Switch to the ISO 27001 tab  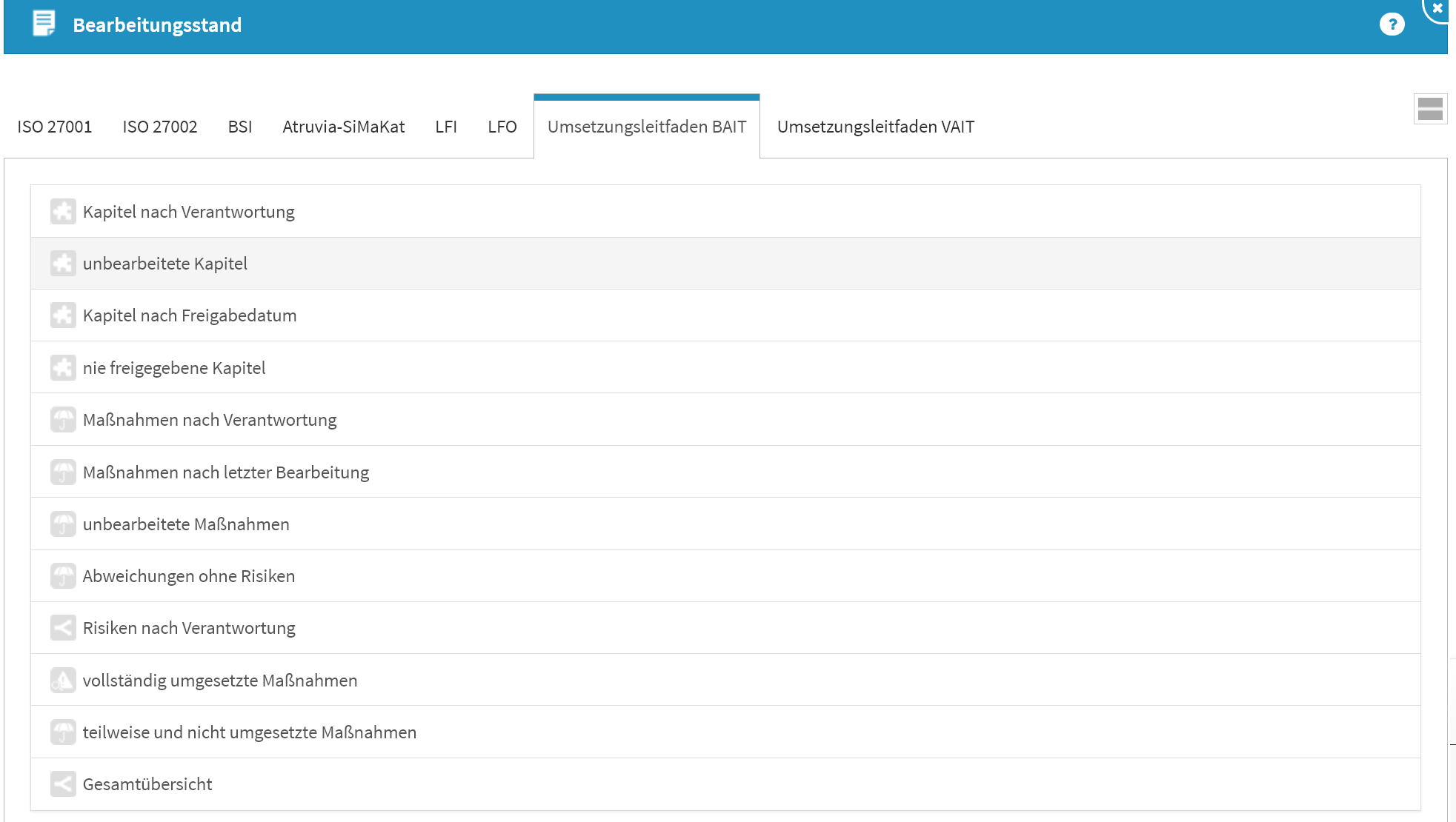click(55, 127)
